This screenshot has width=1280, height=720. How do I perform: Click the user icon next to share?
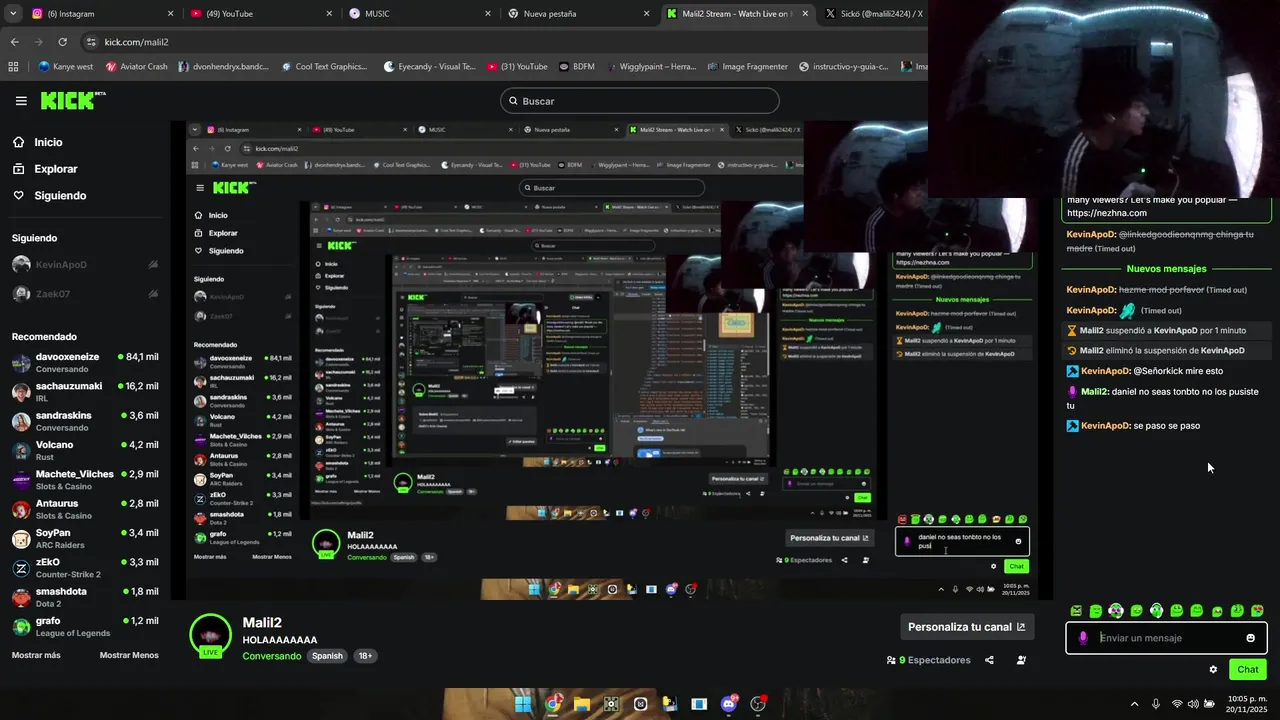coord(1021,660)
